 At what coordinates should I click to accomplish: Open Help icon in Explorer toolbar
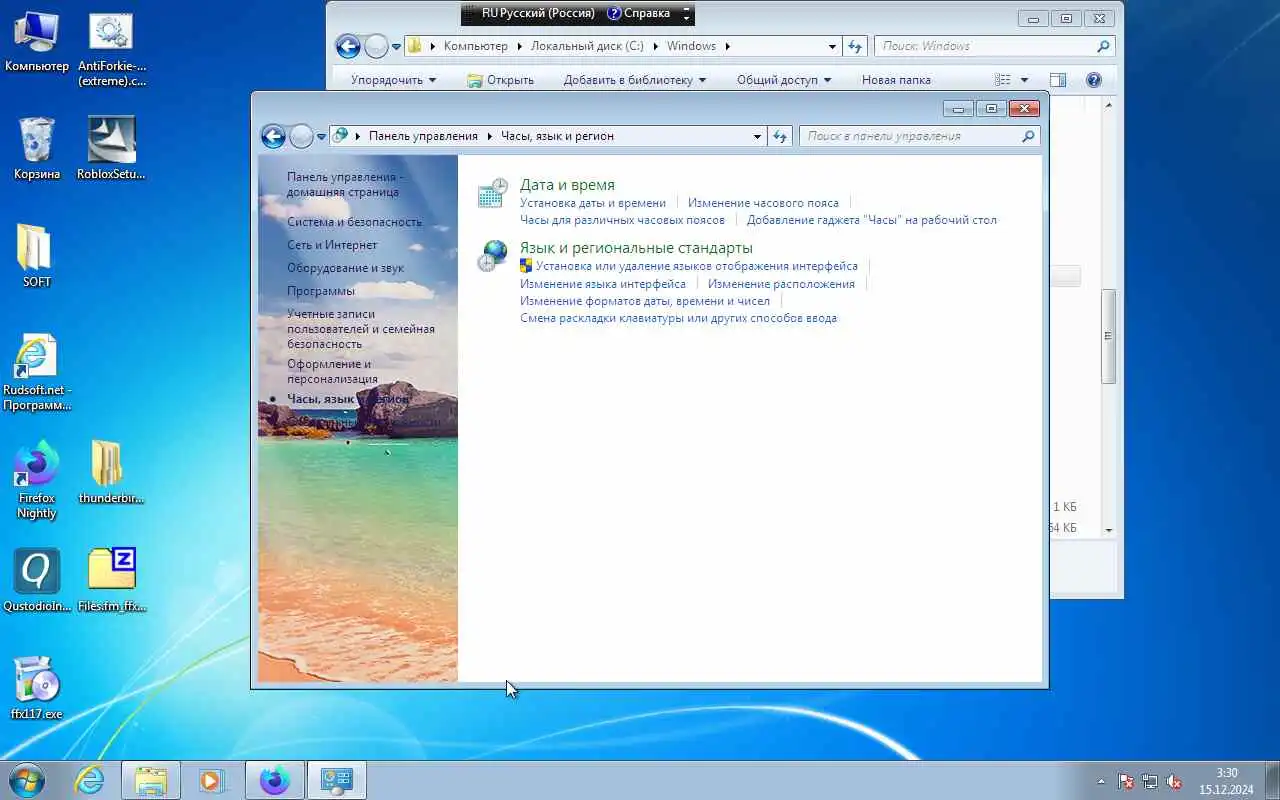pos(1094,80)
